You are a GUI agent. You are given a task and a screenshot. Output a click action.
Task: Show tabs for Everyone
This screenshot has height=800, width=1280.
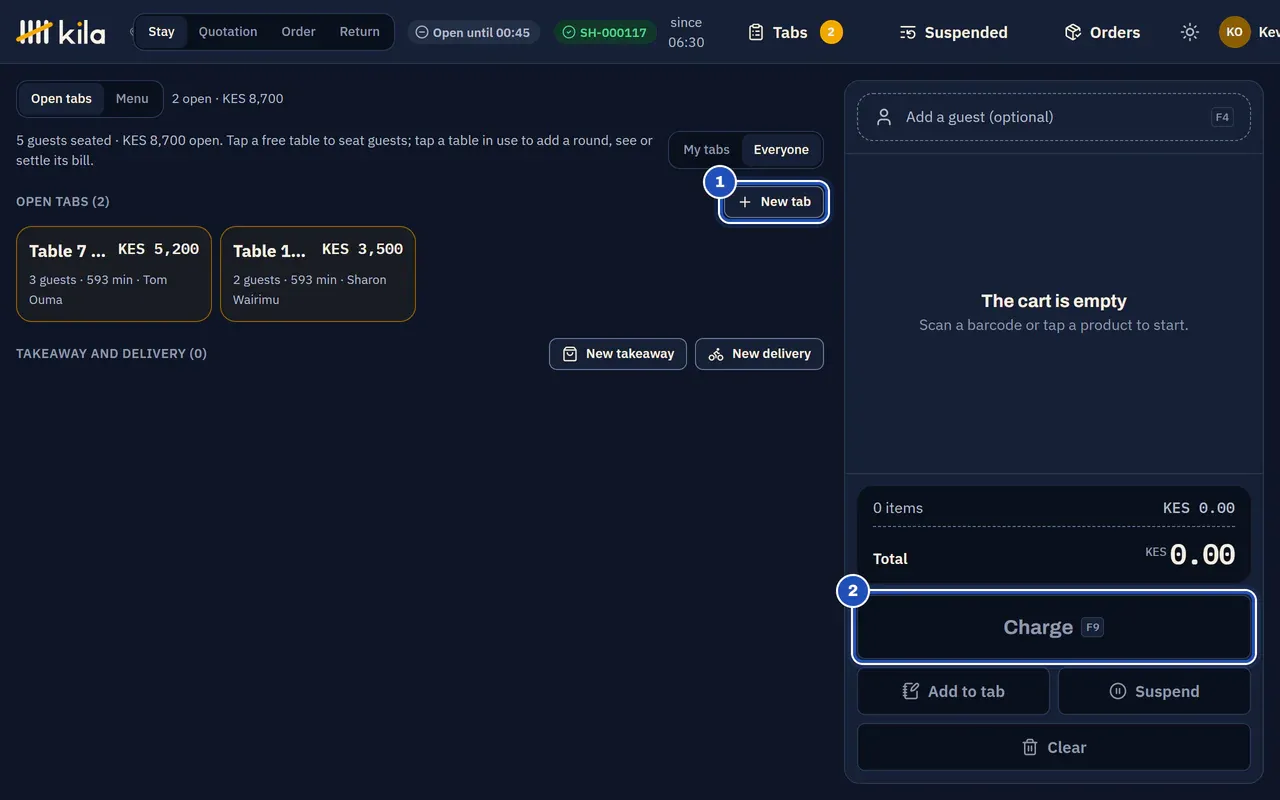tap(781, 150)
